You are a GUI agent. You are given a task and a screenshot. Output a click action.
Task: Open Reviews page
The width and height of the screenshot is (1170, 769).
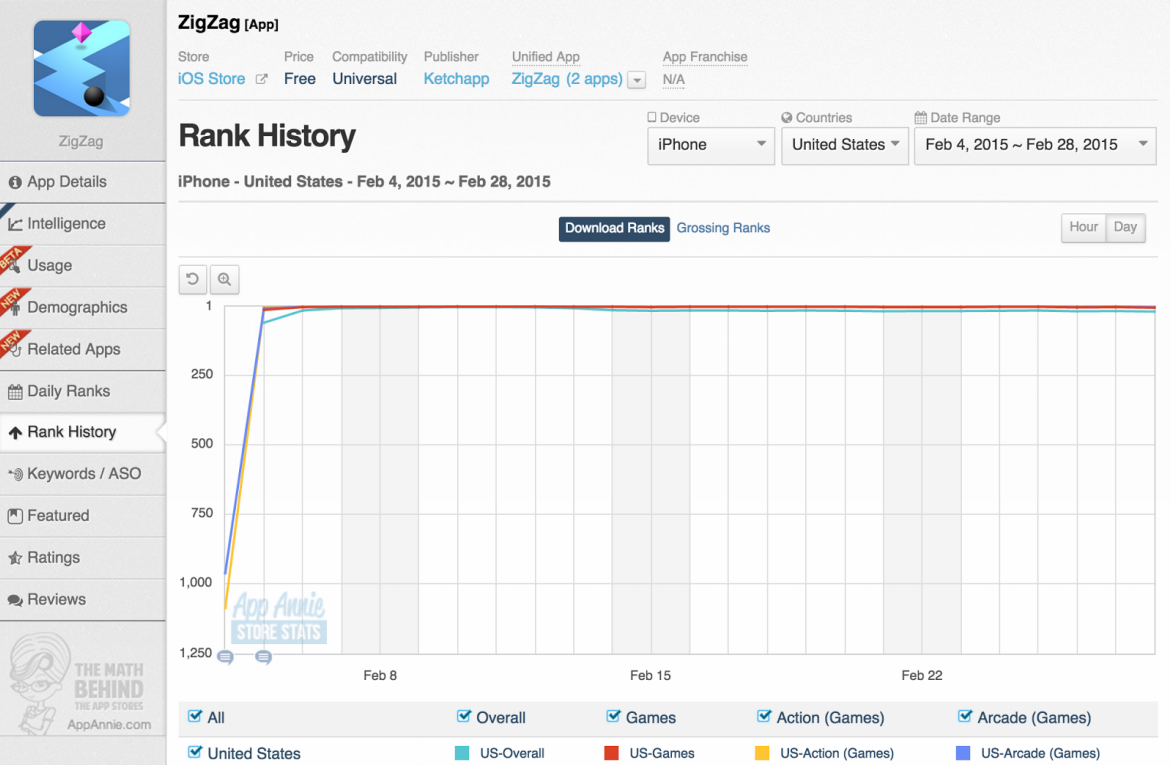[83, 599]
